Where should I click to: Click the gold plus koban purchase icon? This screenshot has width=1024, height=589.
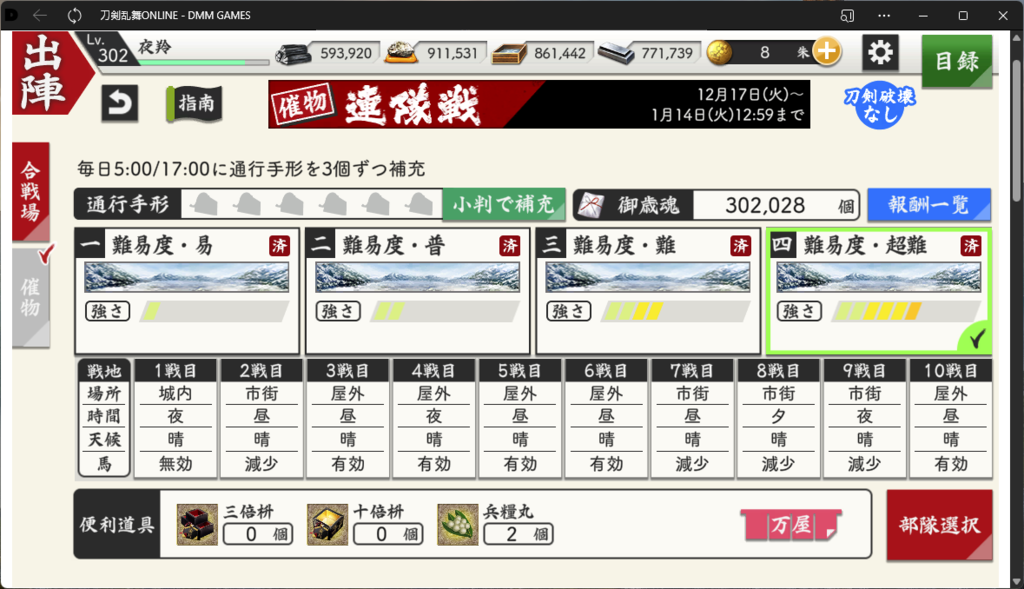(x=827, y=52)
